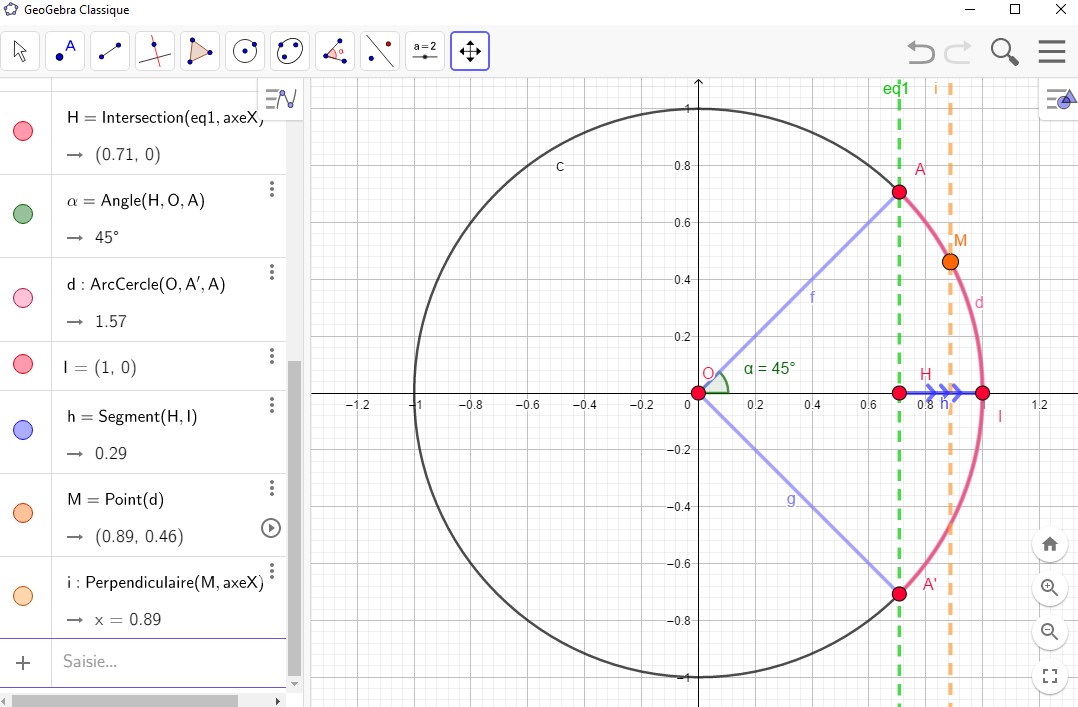1078x707 pixels.
Task: Undo the last action
Action: 921,52
